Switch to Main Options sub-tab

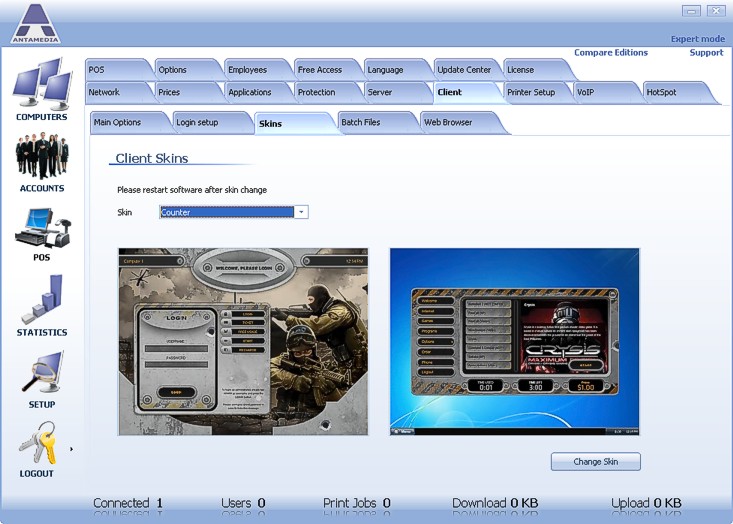coord(129,122)
